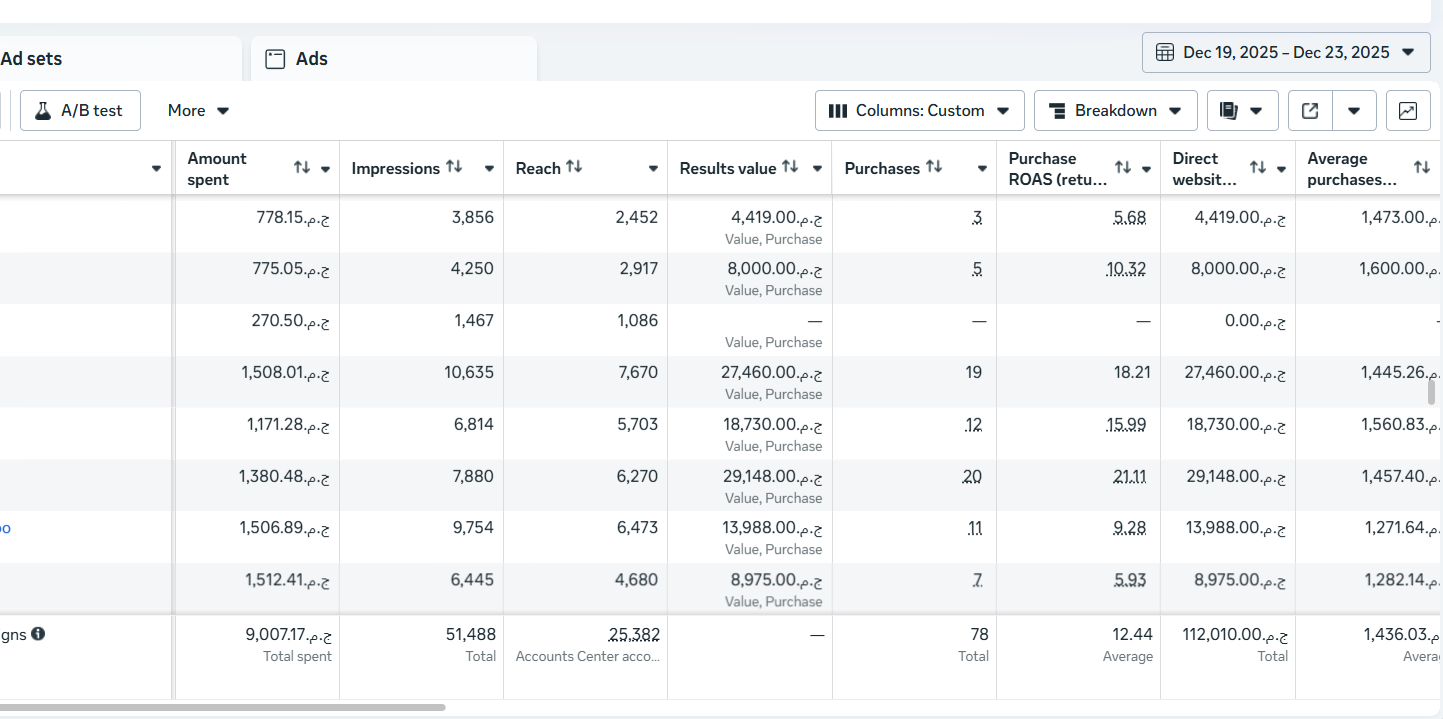Open the blue campaign link in the table
The image size is (1443, 719).
(x=4, y=528)
